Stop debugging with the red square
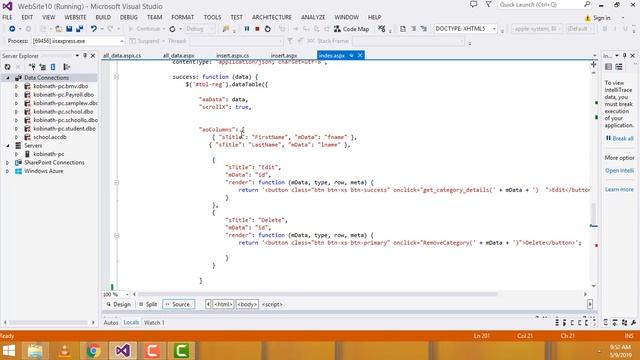 (x=257, y=29)
